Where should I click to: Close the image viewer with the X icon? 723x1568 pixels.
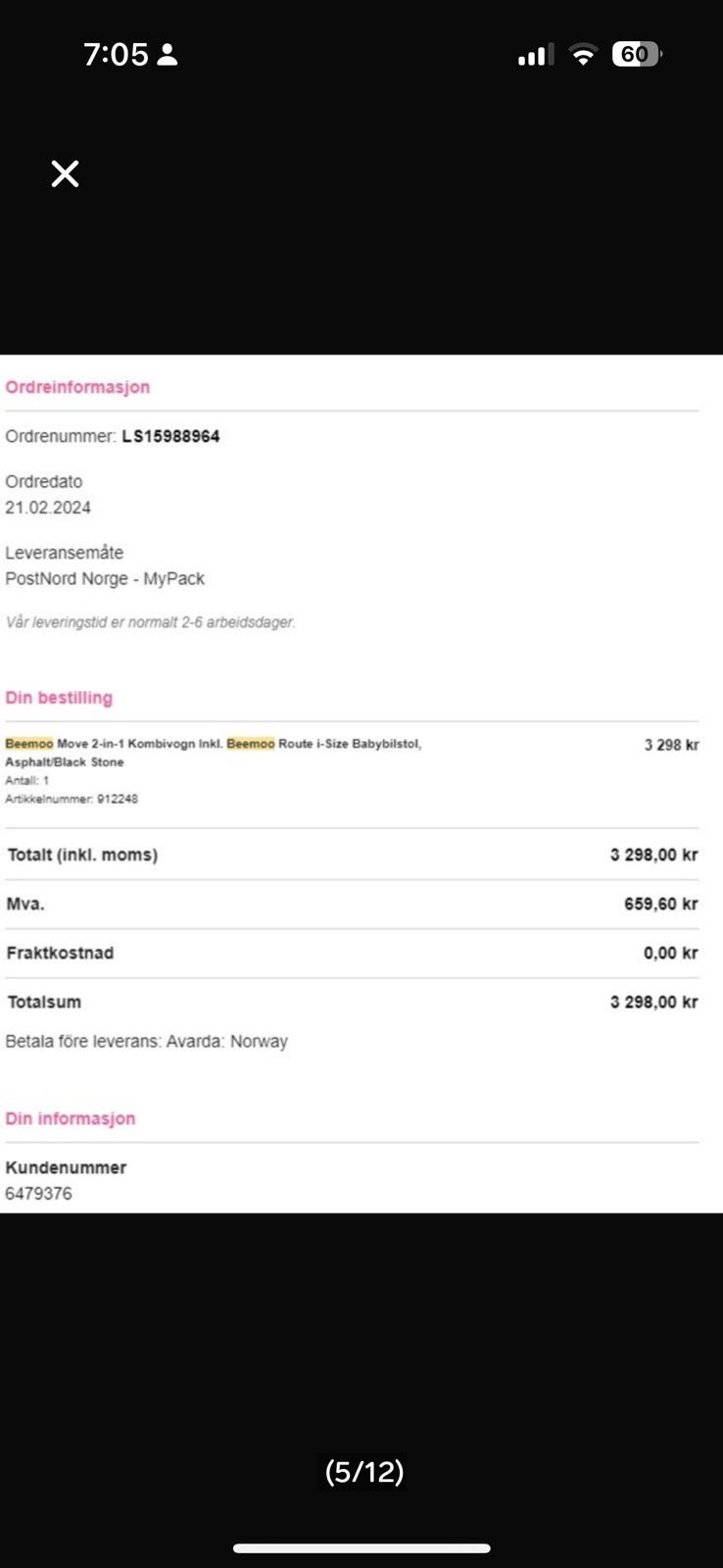click(66, 173)
